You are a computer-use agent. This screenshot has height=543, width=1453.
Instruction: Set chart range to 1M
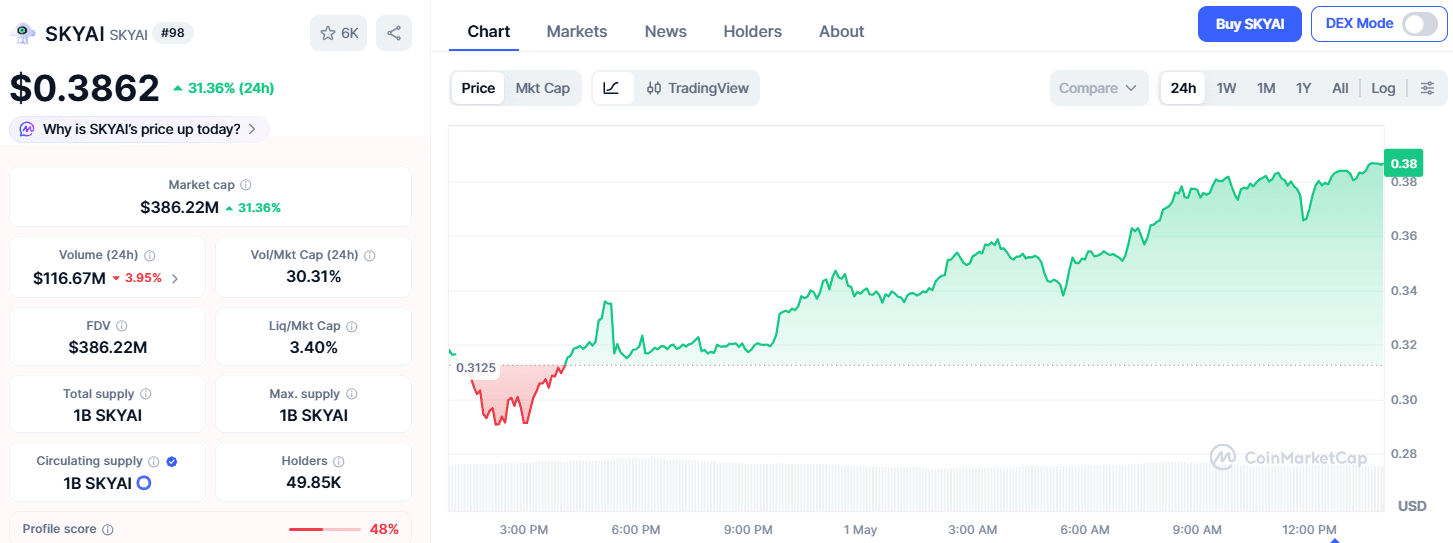point(1266,88)
